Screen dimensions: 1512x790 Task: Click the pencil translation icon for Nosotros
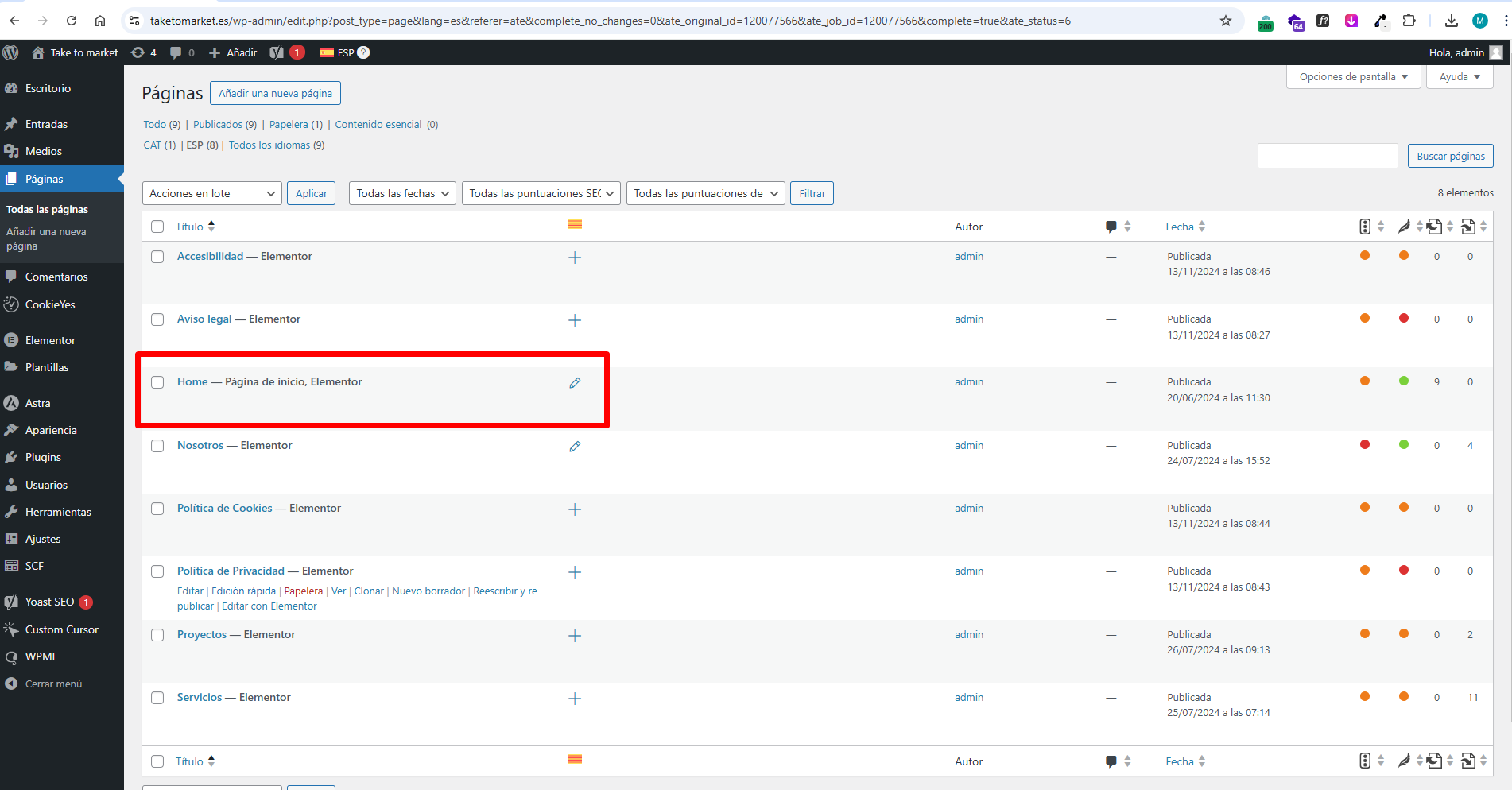click(x=575, y=447)
